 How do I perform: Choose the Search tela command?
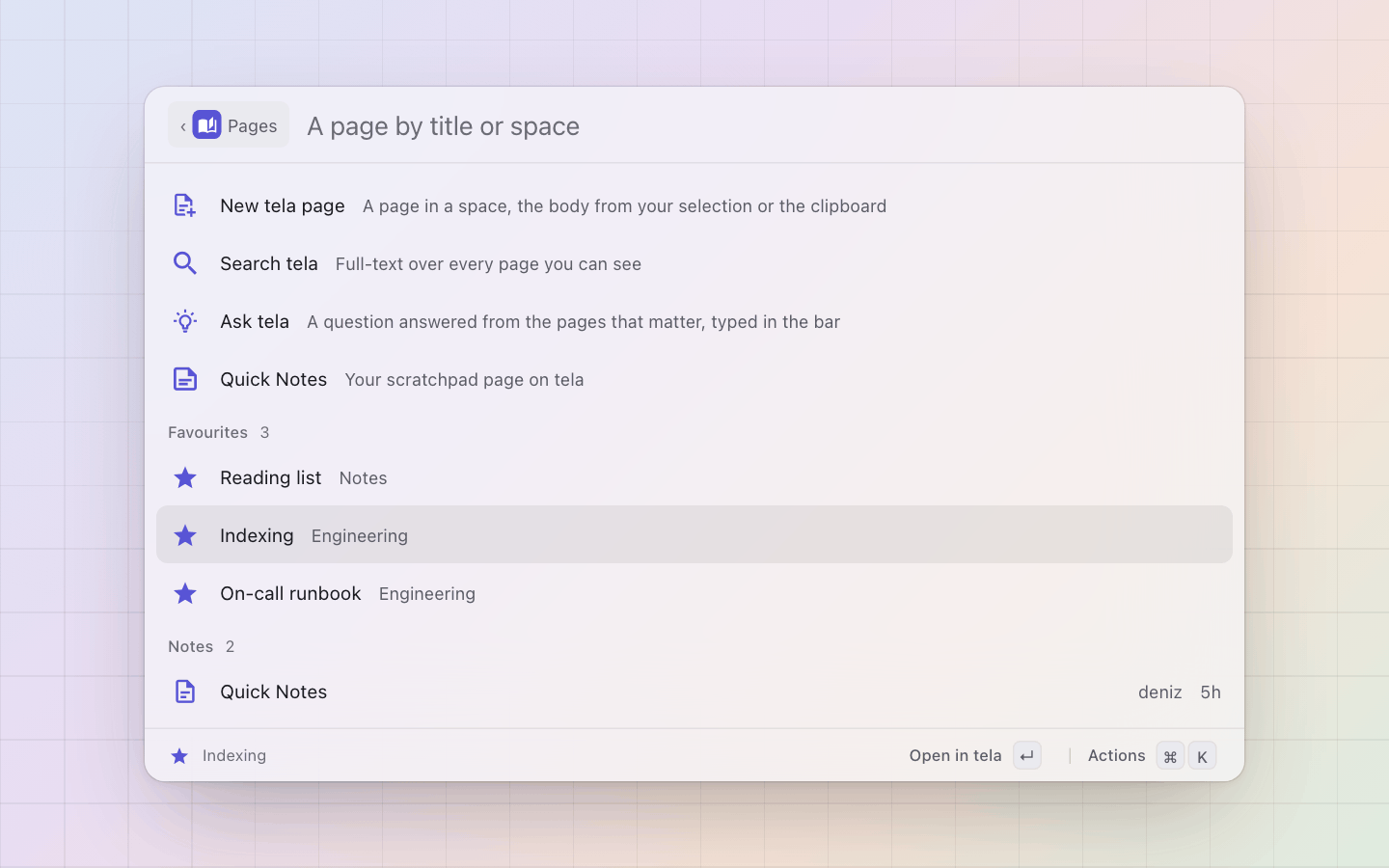click(694, 263)
